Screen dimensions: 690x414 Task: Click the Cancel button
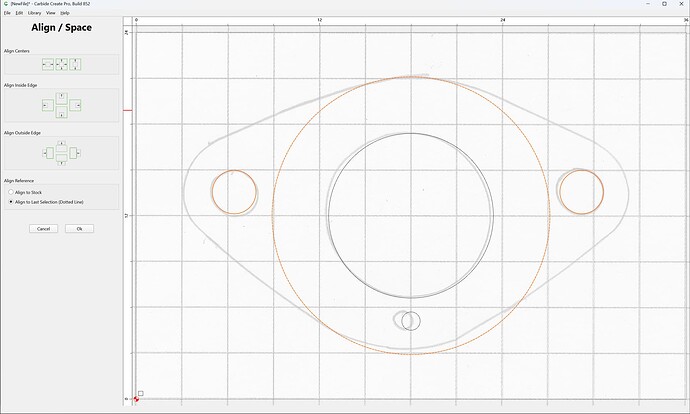pos(43,229)
